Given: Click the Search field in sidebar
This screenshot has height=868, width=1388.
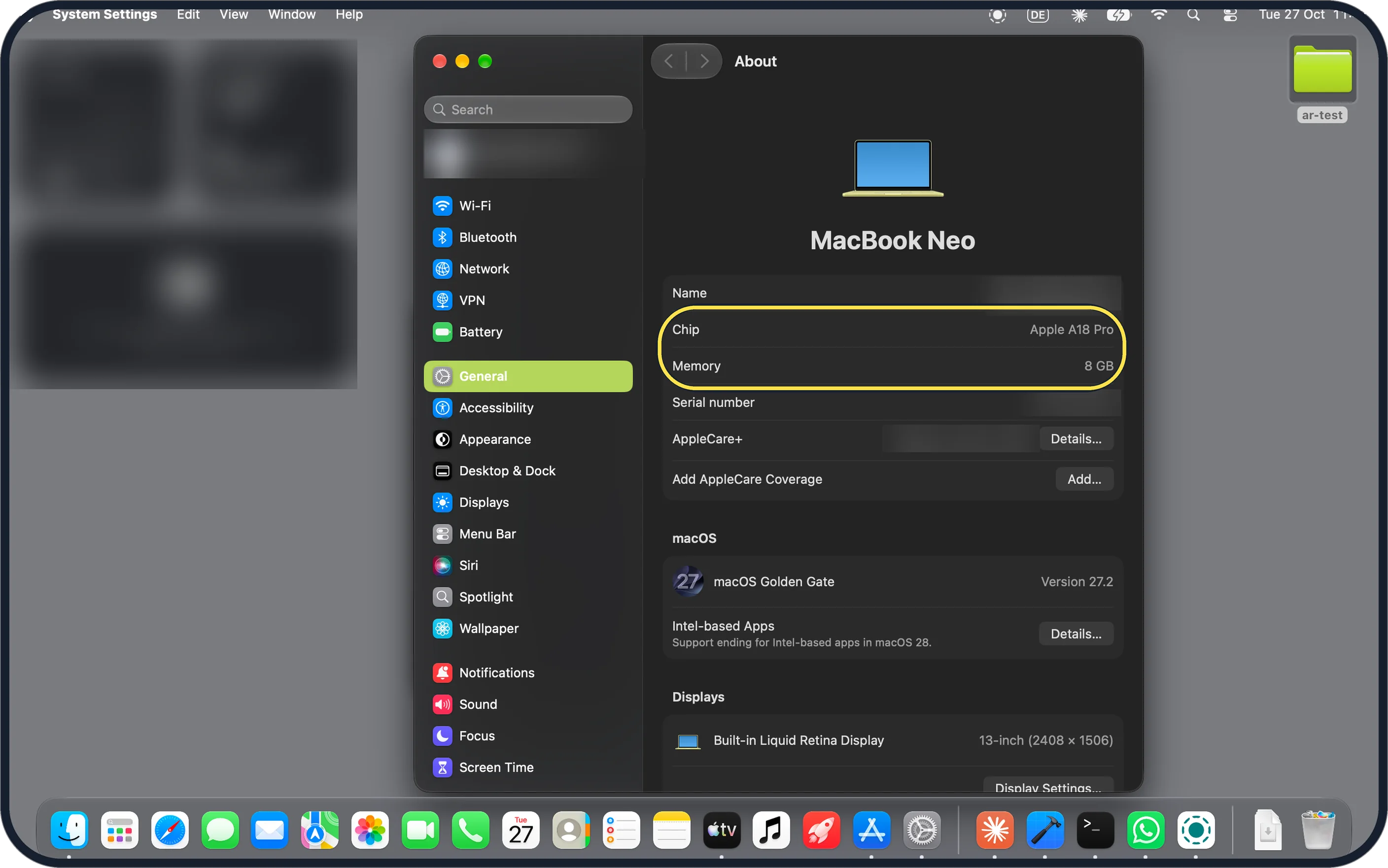Looking at the screenshot, I should pyautogui.click(x=528, y=110).
